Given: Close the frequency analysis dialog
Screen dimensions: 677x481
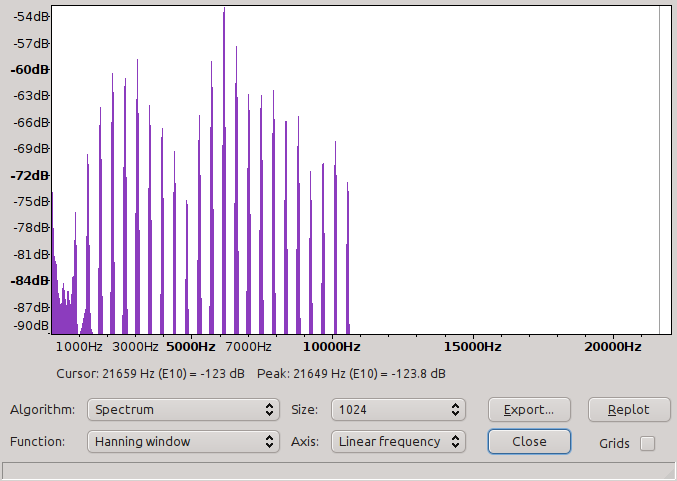Looking at the screenshot, I should click(x=529, y=441).
